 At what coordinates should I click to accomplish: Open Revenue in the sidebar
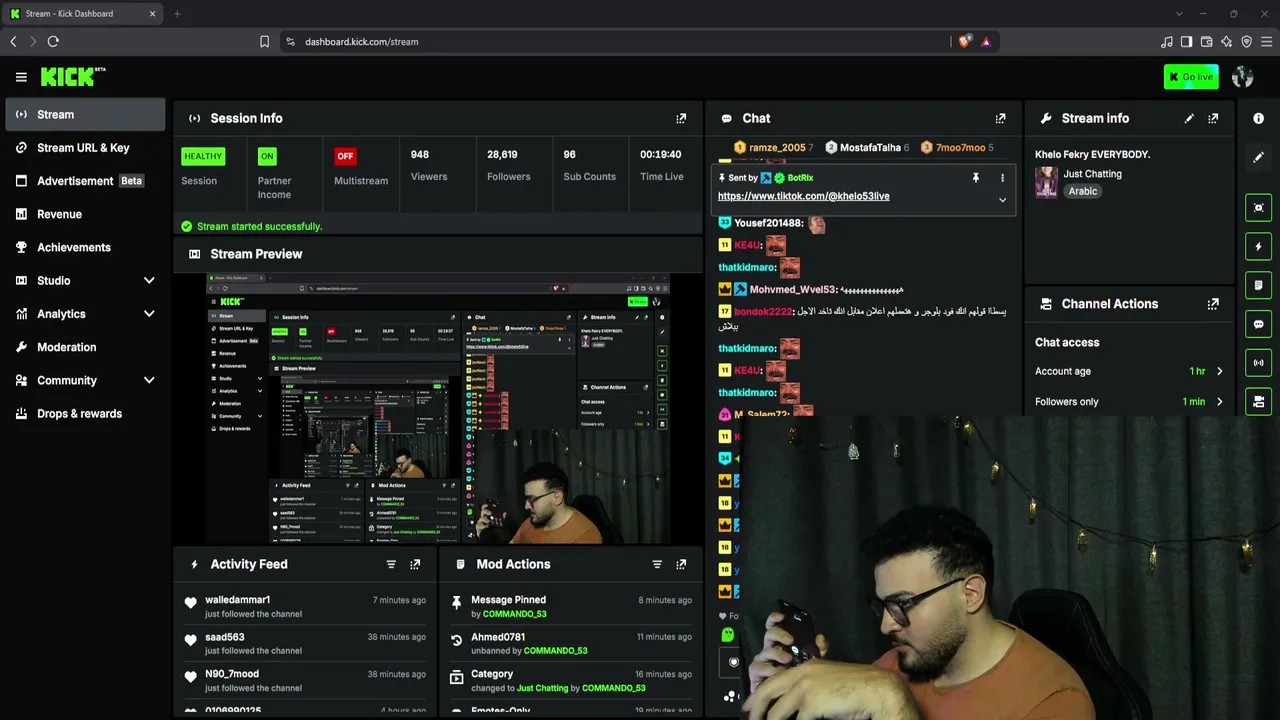85,214
